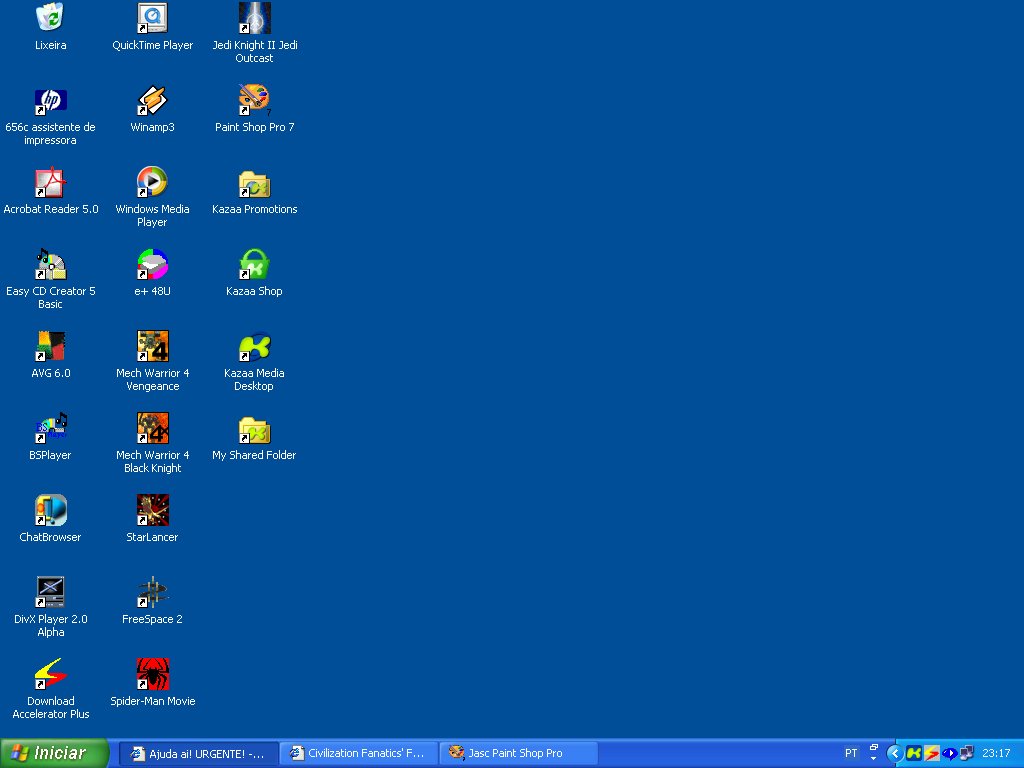Viewport: 1024px width, 768px height.
Task: Click the language bar restore icon
Action: [x=874, y=747]
